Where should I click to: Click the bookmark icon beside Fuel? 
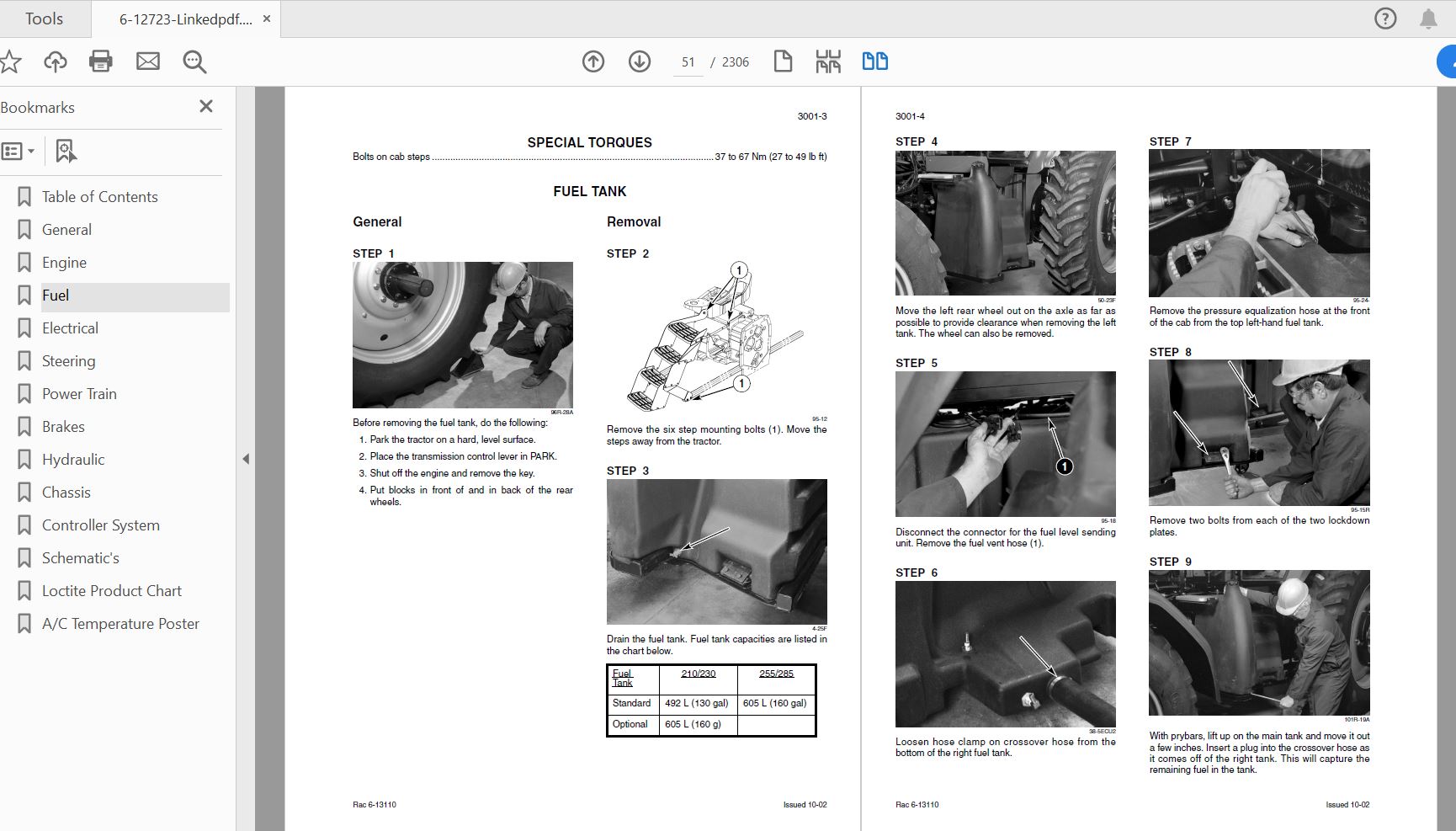[x=24, y=296]
